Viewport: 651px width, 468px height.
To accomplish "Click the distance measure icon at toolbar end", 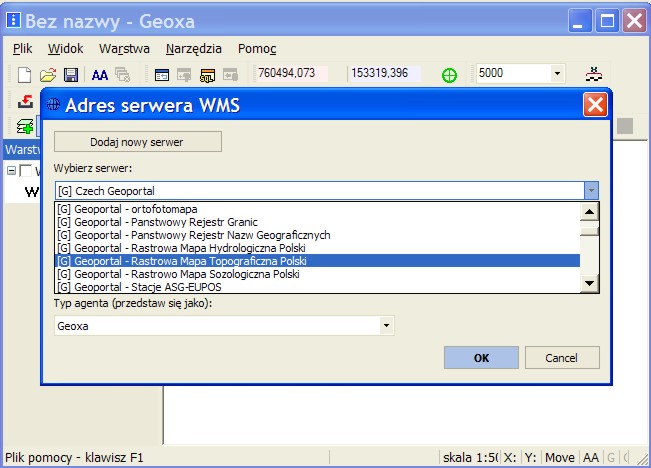I will coord(594,75).
